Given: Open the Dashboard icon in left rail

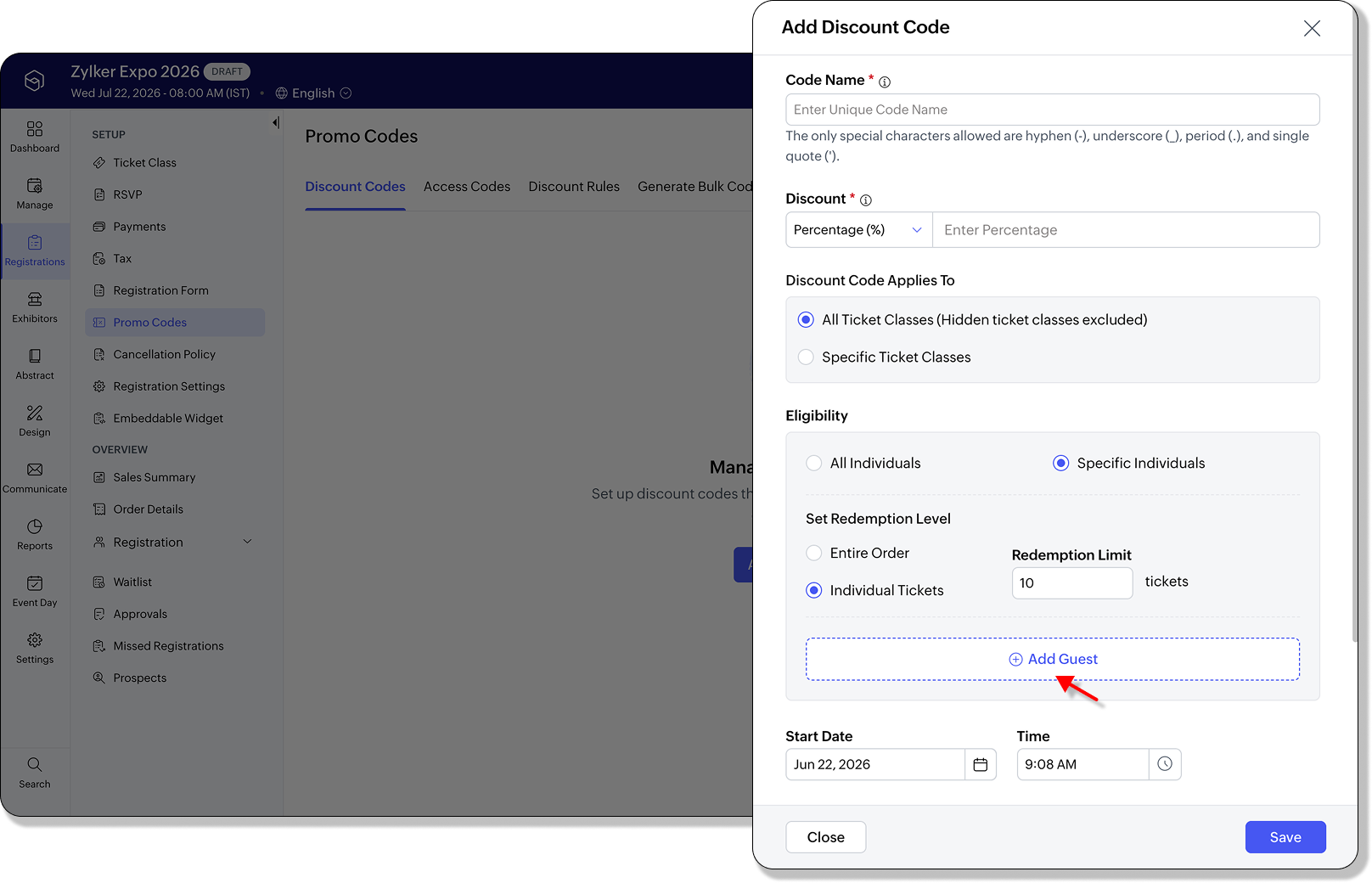Looking at the screenshot, I should click(x=35, y=129).
